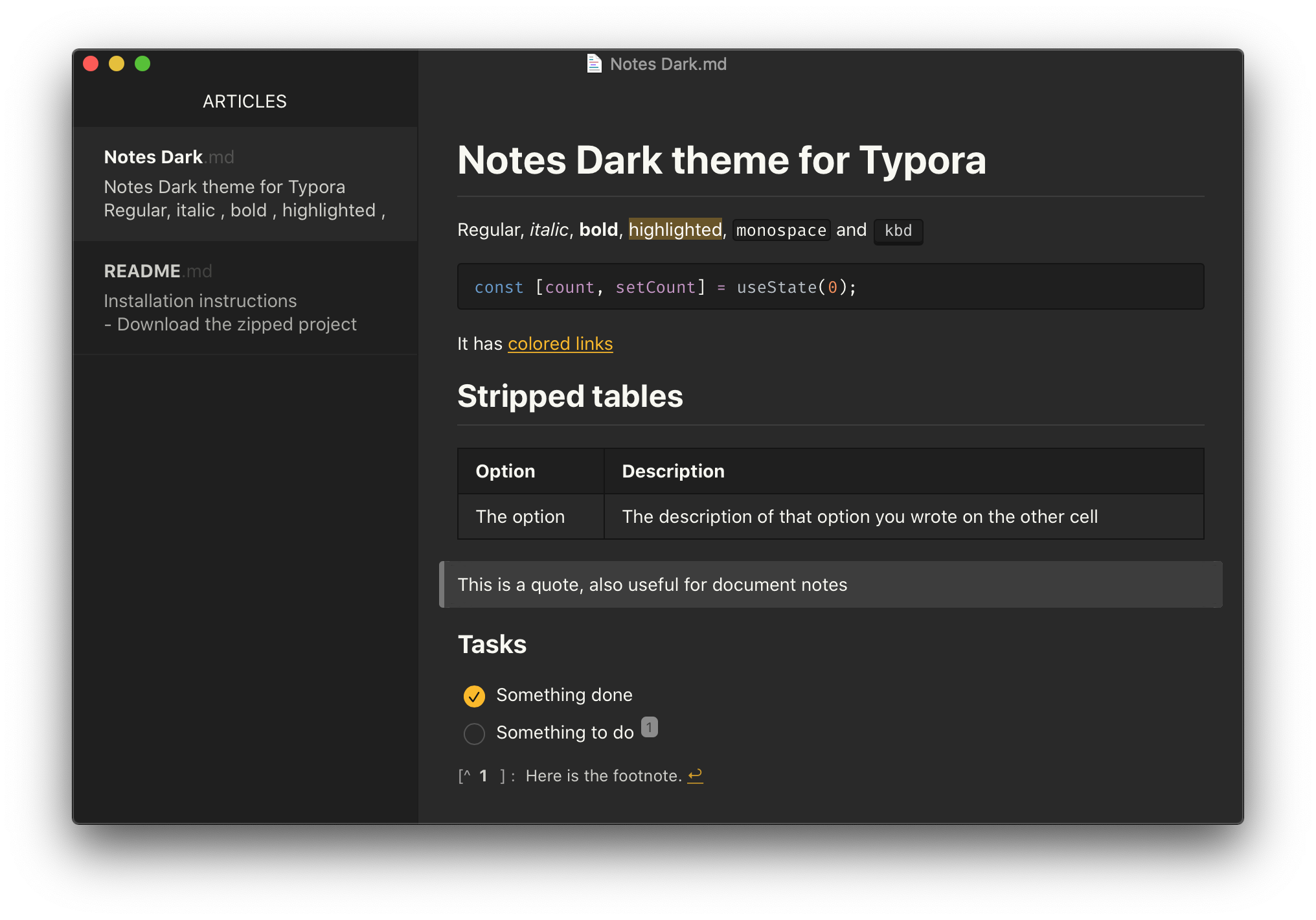
Task: Click the Notes Dark.md window title
Action: [x=668, y=64]
